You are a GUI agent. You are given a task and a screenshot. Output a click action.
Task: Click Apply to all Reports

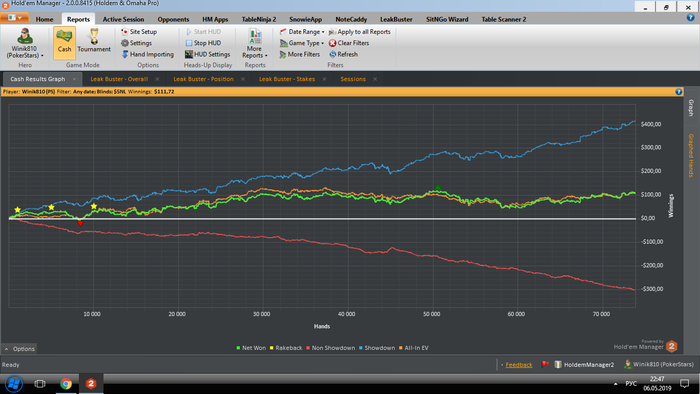tap(359, 32)
